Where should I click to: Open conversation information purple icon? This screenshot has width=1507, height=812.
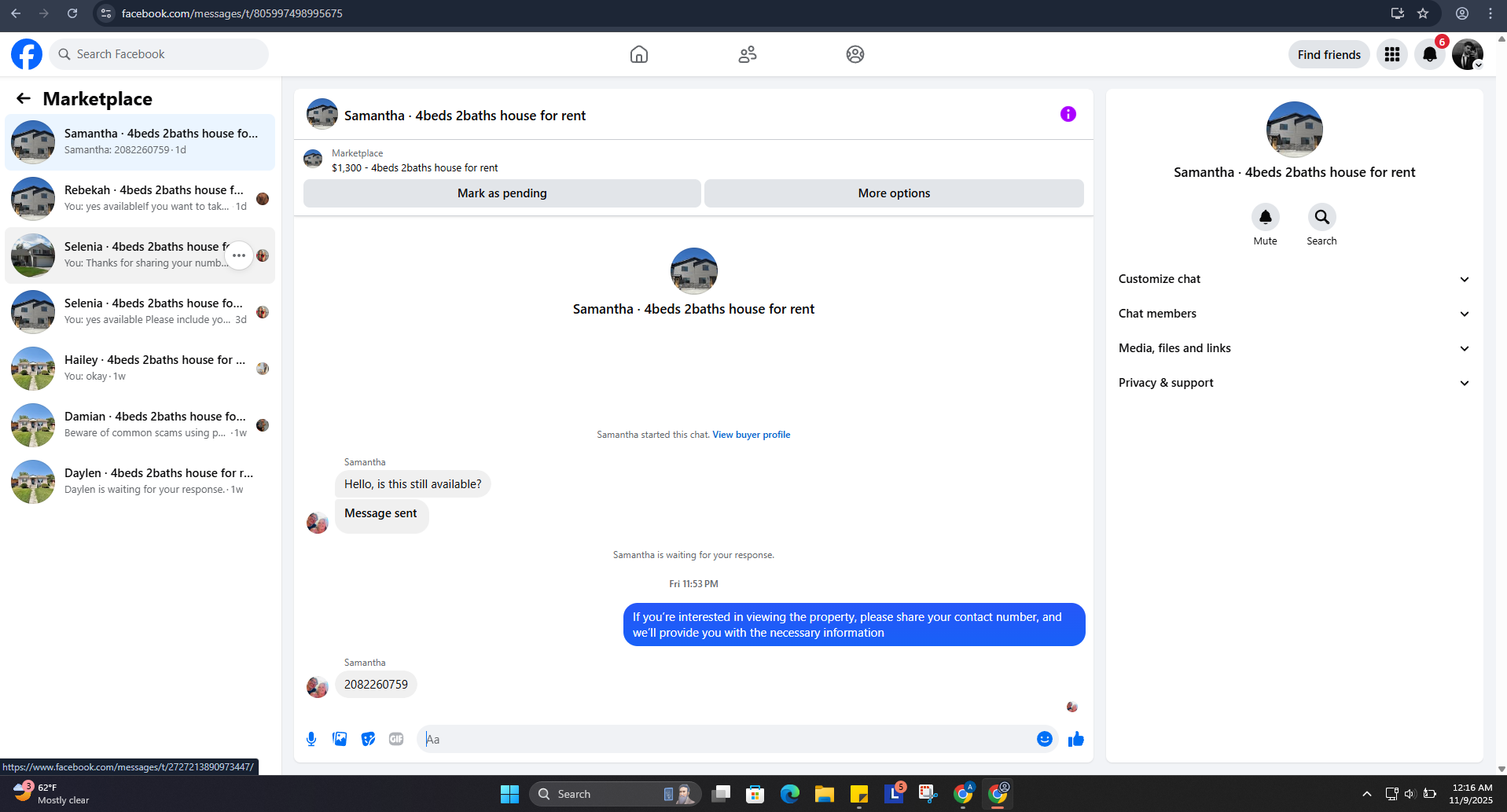pyautogui.click(x=1068, y=114)
